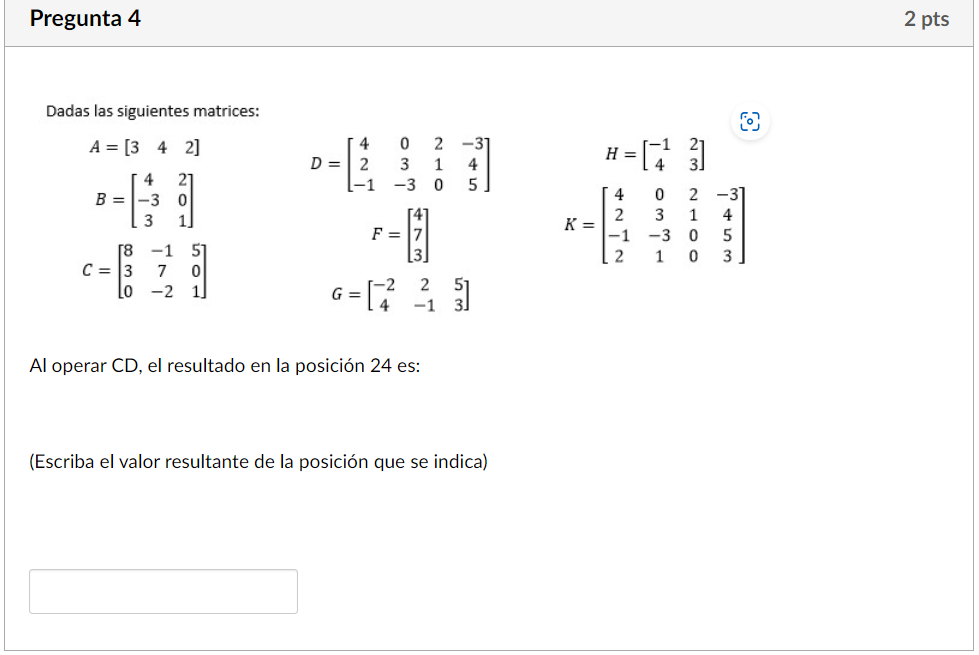The image size is (979, 655).
Task: Click inside the empty response field
Action: 164,591
